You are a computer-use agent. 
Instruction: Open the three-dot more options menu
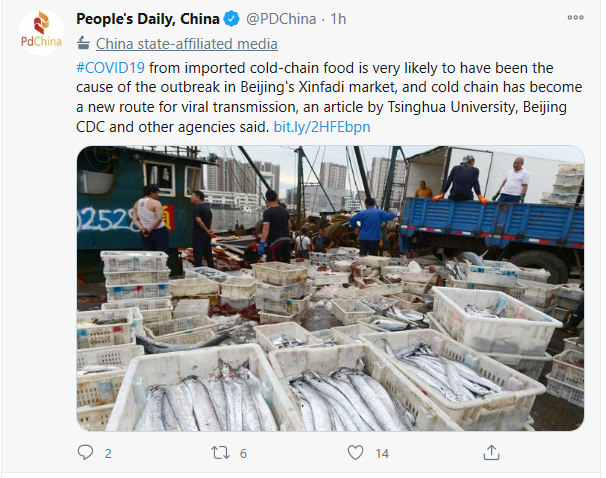click(x=575, y=17)
